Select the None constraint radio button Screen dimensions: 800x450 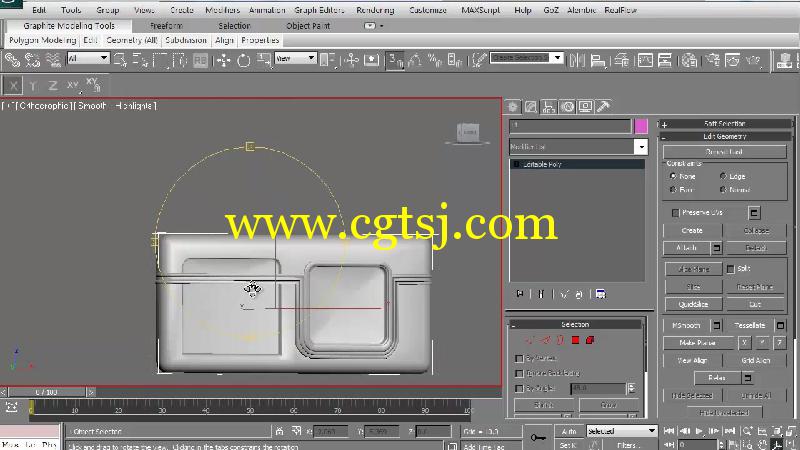coord(673,176)
